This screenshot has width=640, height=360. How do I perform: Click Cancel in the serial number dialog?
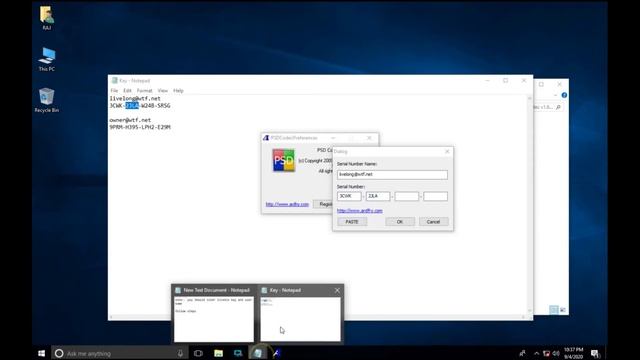pyautogui.click(x=433, y=222)
